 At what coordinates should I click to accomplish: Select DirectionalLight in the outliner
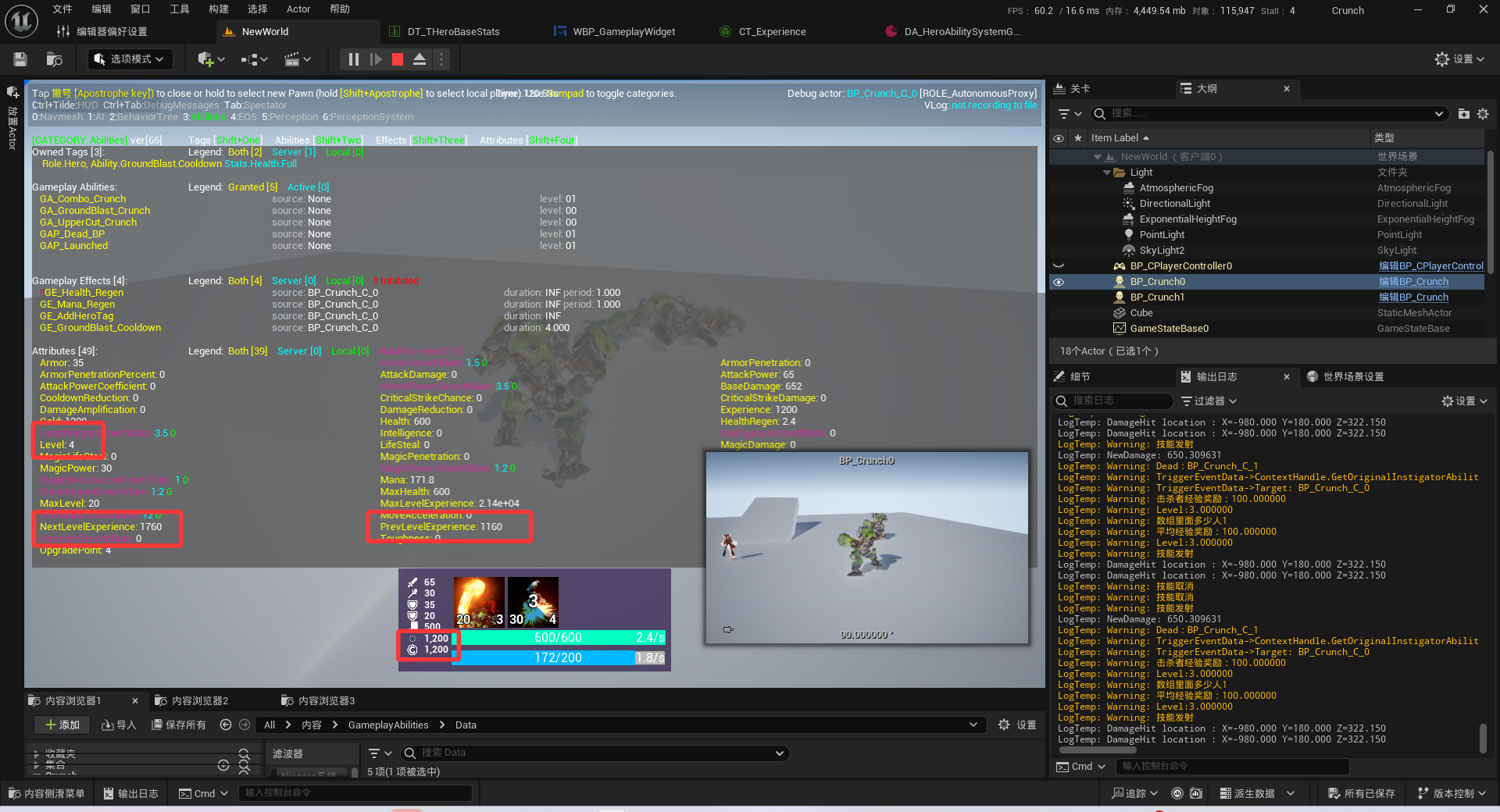tap(1174, 204)
